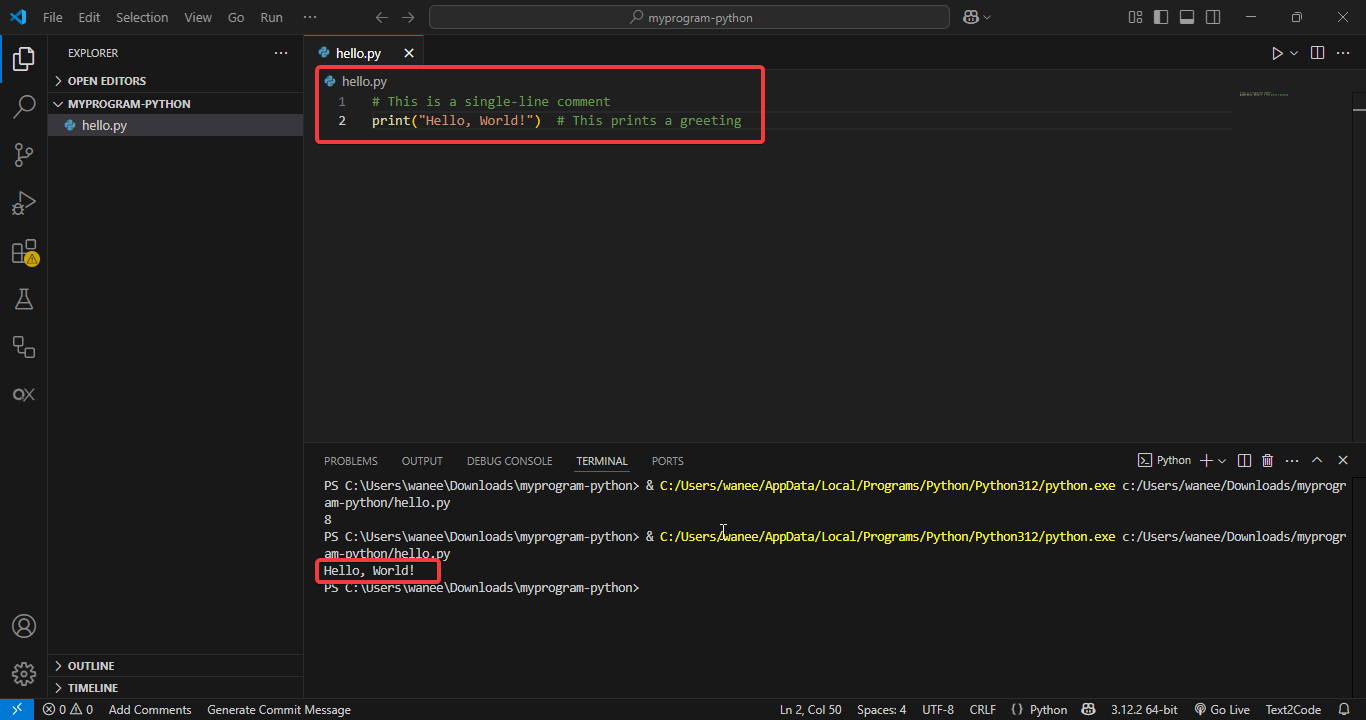Open Explorer Views and More Actions ellipsis
Viewport: 1366px width, 720px height.
pyautogui.click(x=281, y=53)
